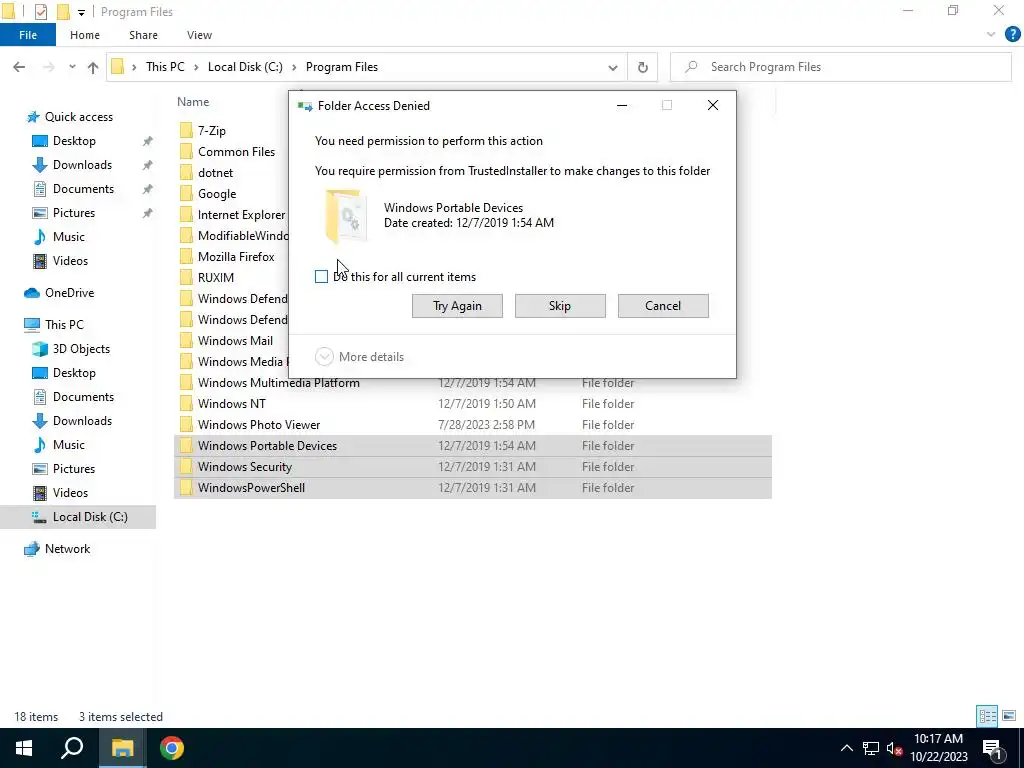Click File Explorer on the taskbar
Image resolution: width=1024 pixels, height=768 pixels.
point(122,748)
